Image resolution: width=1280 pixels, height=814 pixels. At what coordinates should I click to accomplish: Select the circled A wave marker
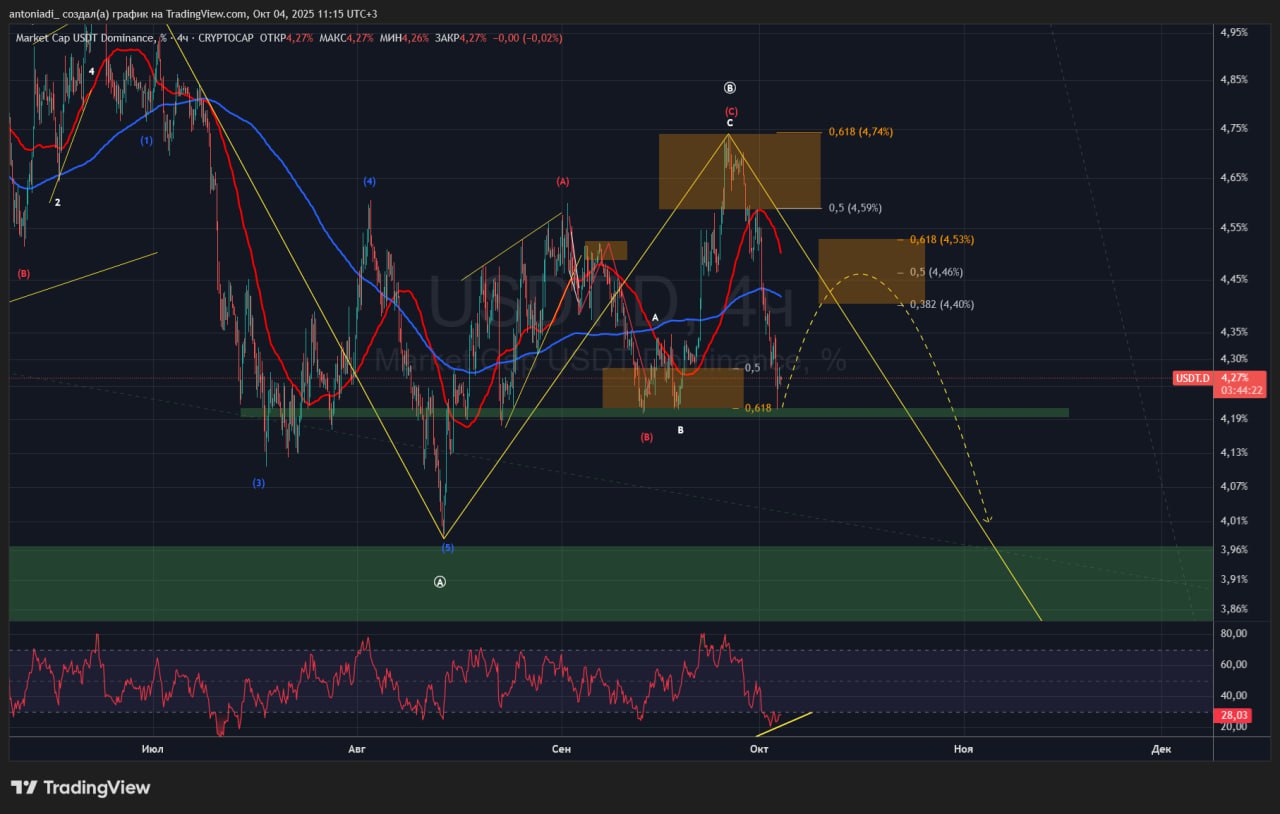click(440, 582)
